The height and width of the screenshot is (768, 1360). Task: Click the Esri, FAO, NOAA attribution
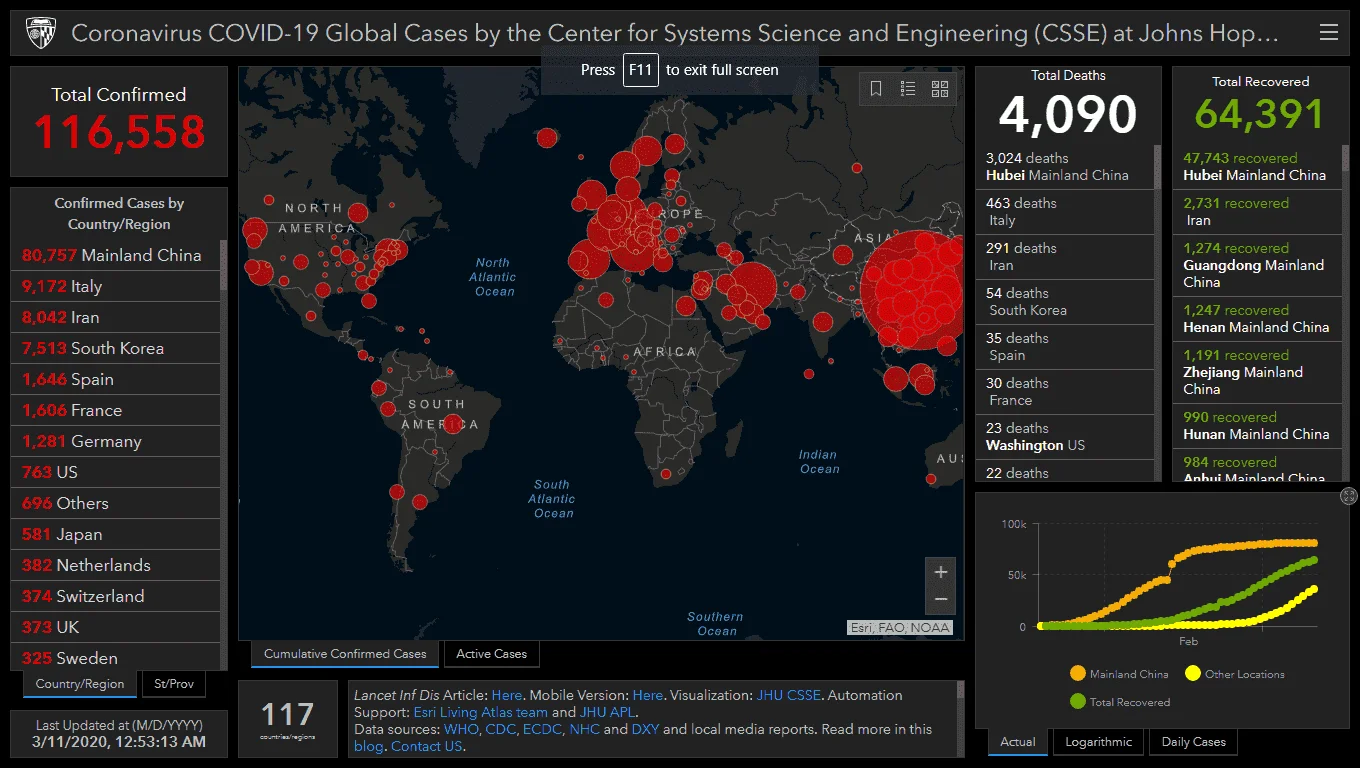(x=899, y=628)
